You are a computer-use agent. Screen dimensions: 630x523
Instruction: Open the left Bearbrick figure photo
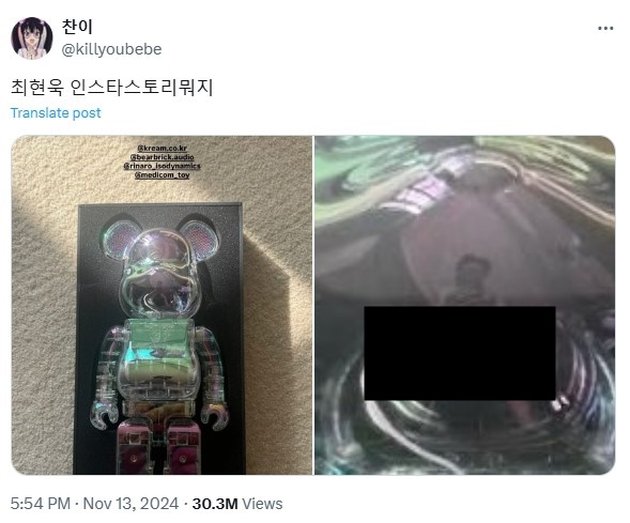(162, 305)
